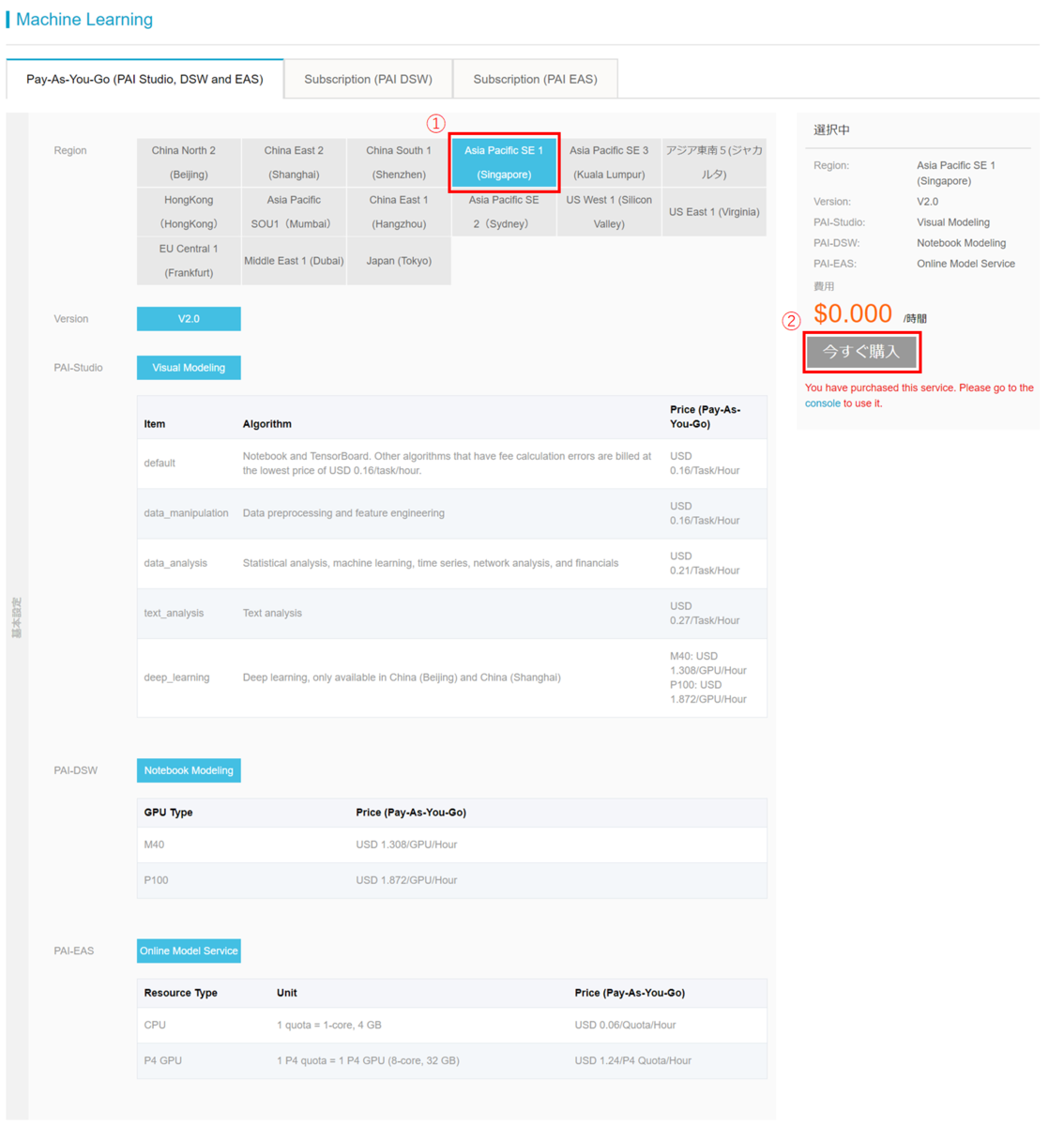This screenshot has height=1126, width=1064.
Task: Click the 'P100' GPU type cell
Action: pos(156,880)
